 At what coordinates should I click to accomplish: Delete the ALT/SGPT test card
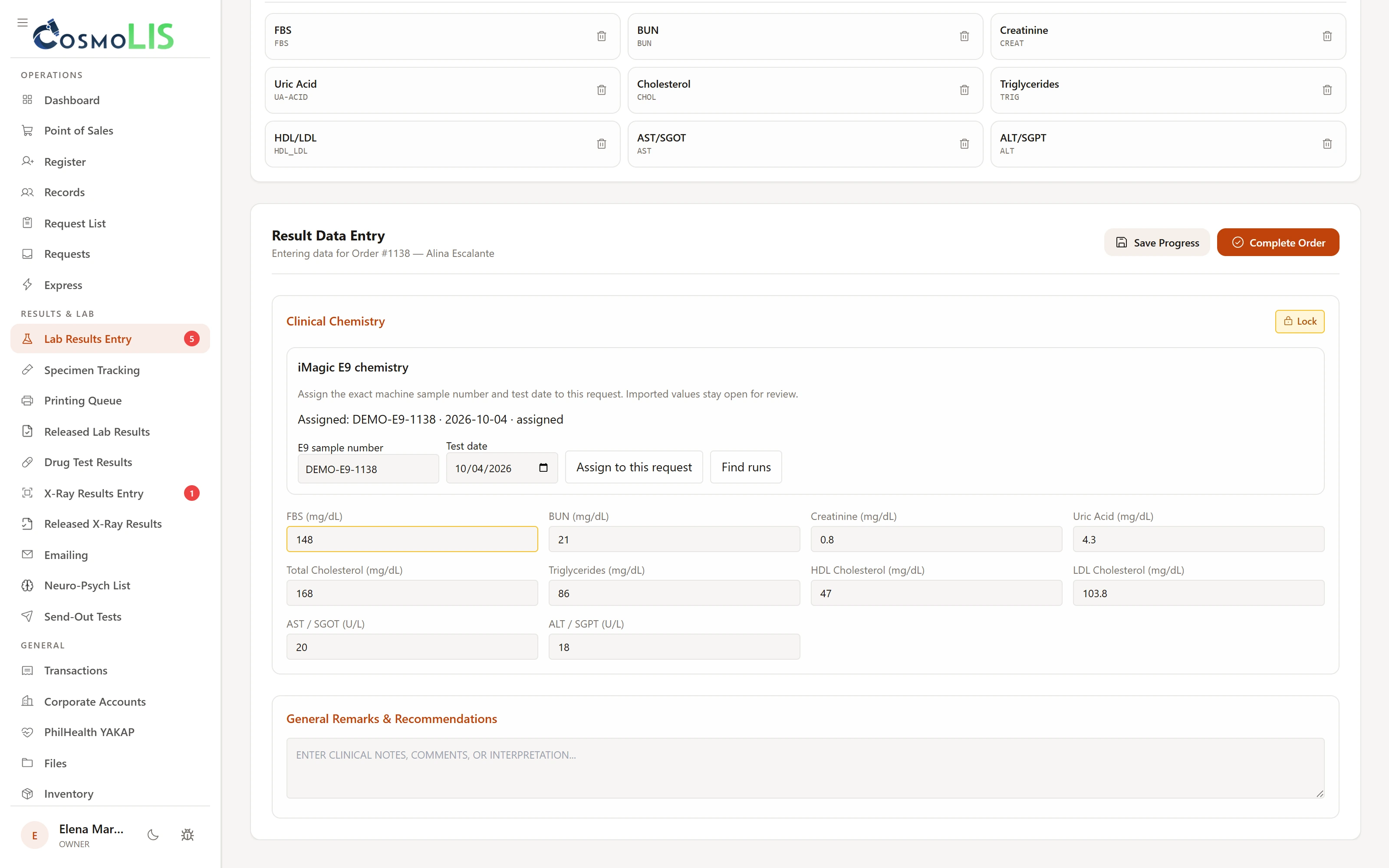[x=1326, y=144]
